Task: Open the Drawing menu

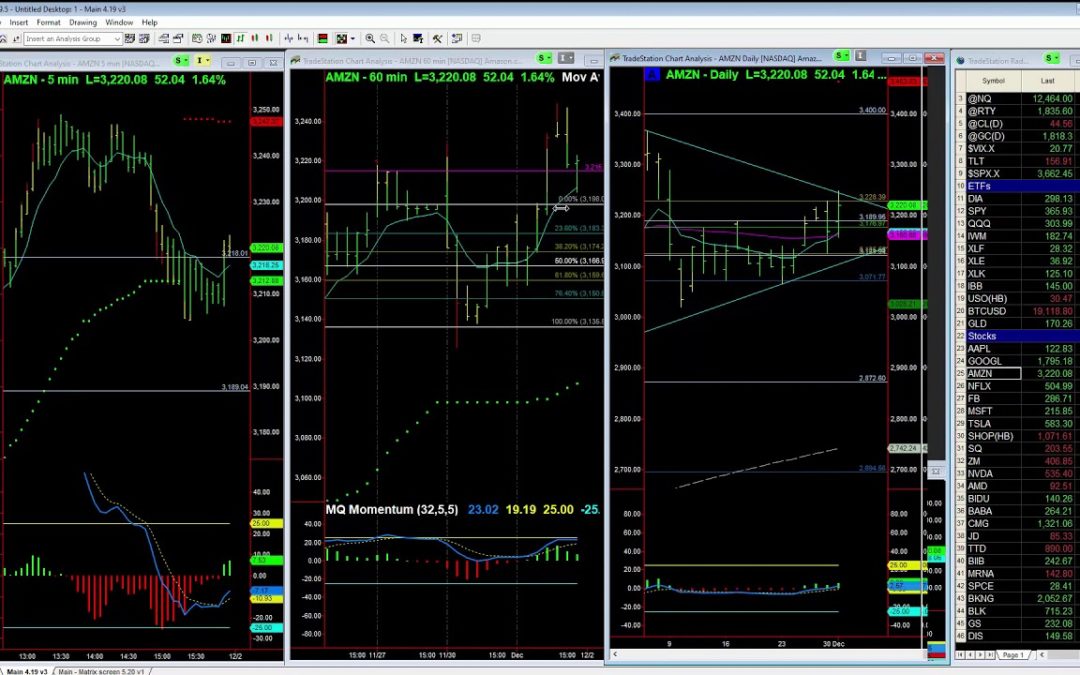Action: click(x=83, y=22)
